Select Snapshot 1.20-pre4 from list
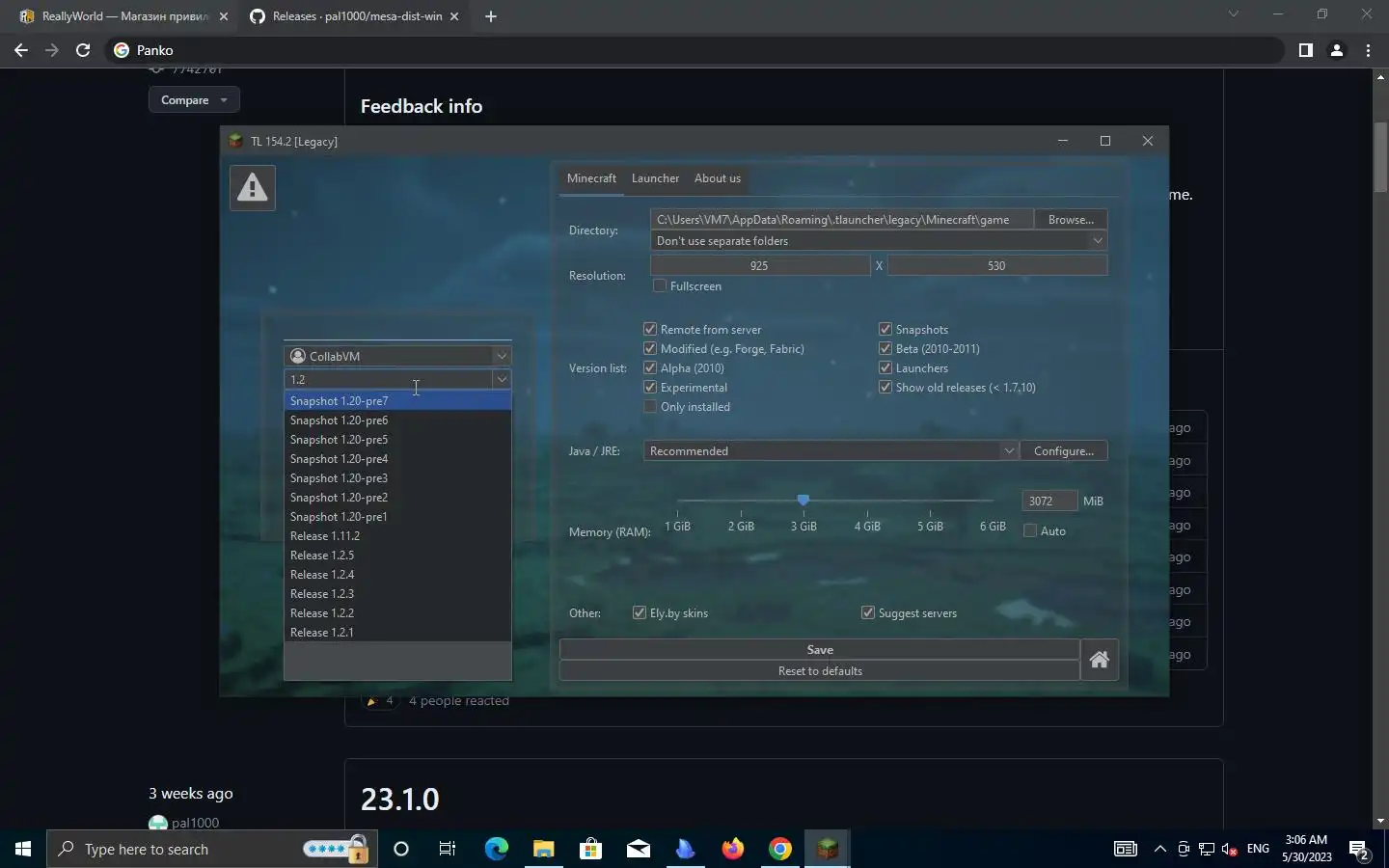This screenshot has height=868, width=1389. tap(397, 459)
